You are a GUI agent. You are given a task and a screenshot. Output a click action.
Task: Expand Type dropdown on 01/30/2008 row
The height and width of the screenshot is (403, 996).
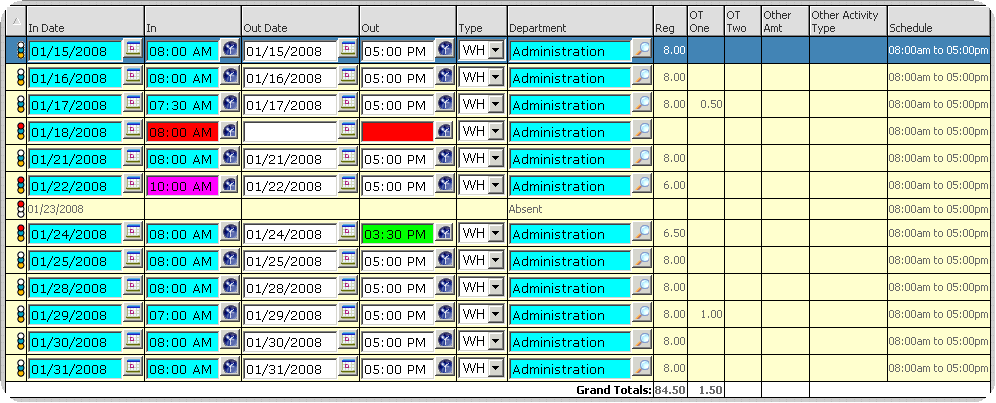tap(495, 341)
